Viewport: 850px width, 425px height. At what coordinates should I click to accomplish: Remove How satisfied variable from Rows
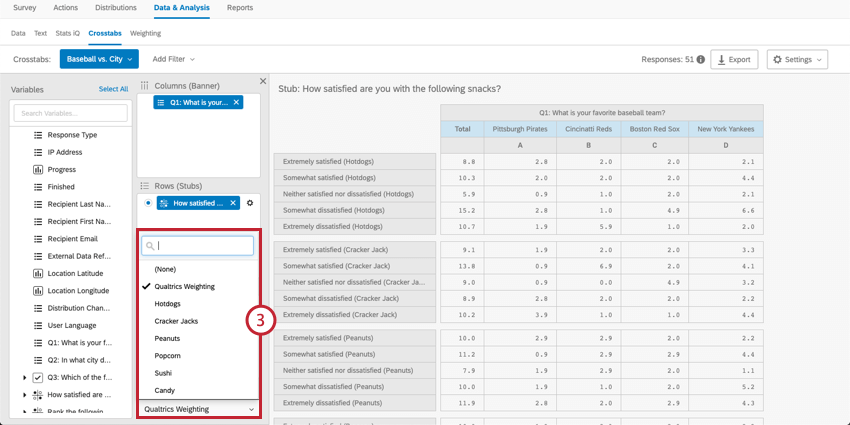point(233,203)
